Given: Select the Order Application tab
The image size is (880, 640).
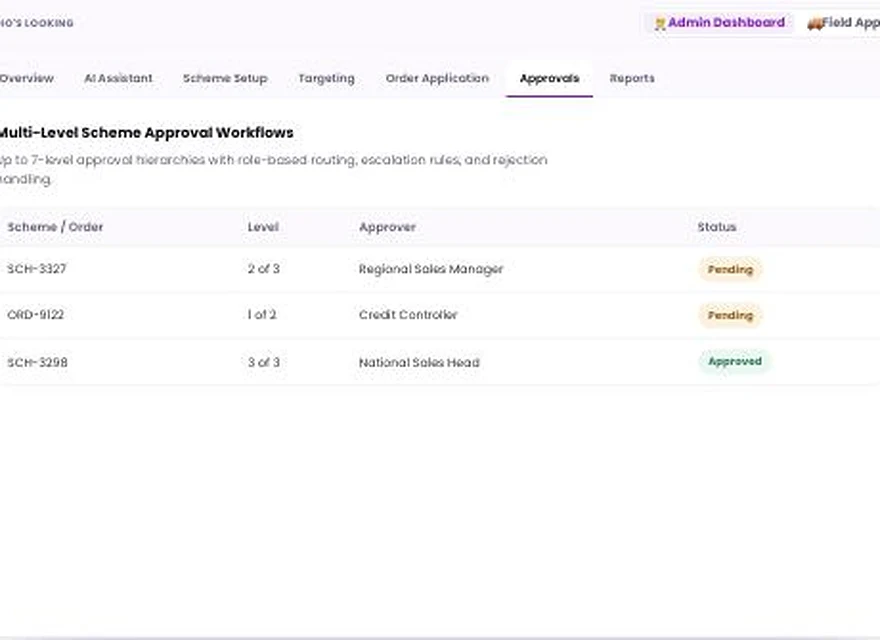Looking at the screenshot, I should click(x=437, y=79).
